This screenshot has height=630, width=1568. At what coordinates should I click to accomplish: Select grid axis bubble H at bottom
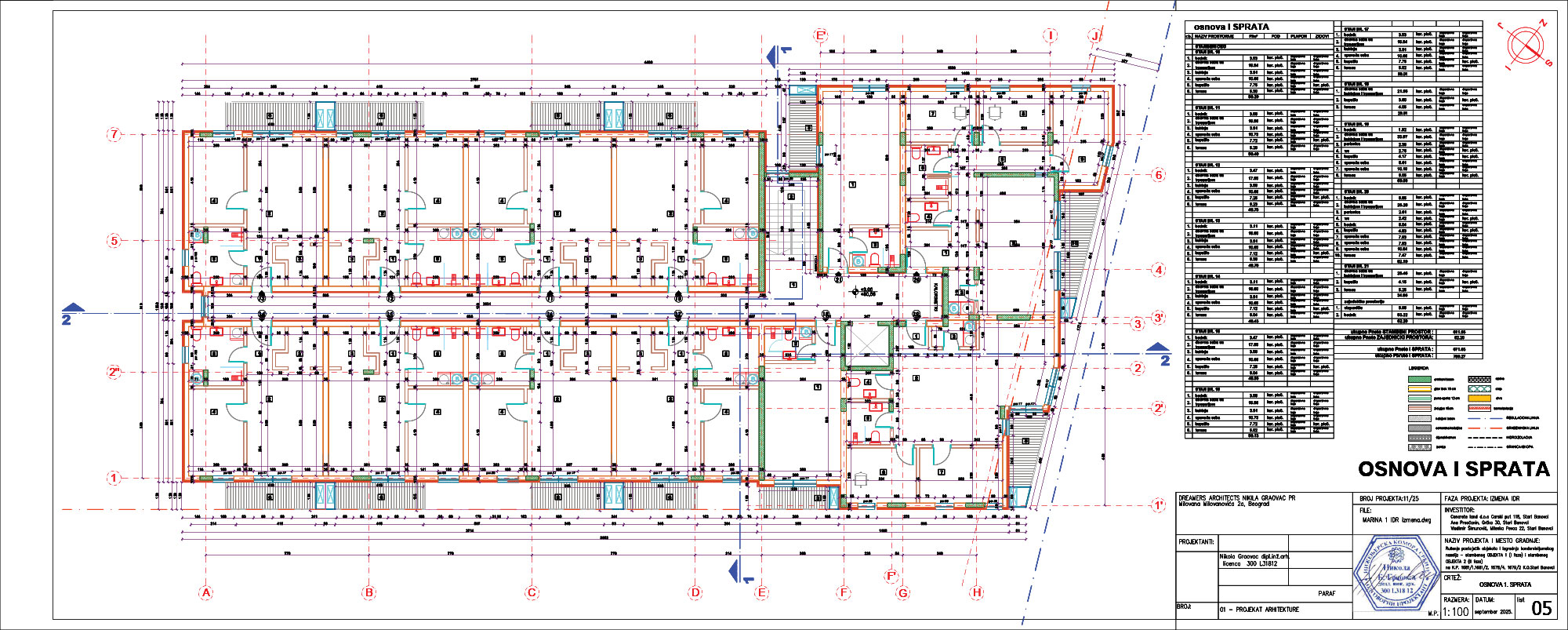(976, 592)
